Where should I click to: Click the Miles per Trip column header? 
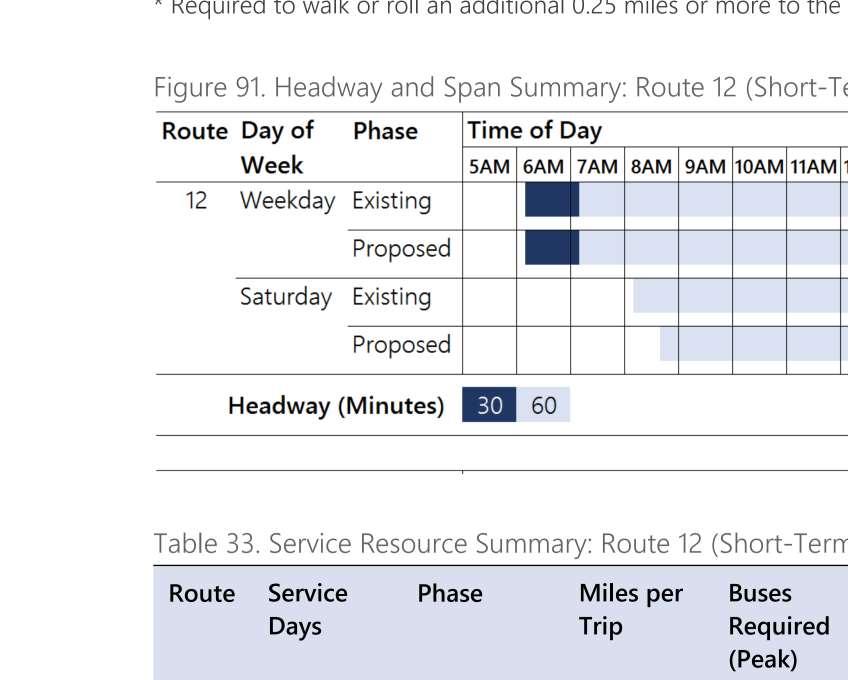631,610
